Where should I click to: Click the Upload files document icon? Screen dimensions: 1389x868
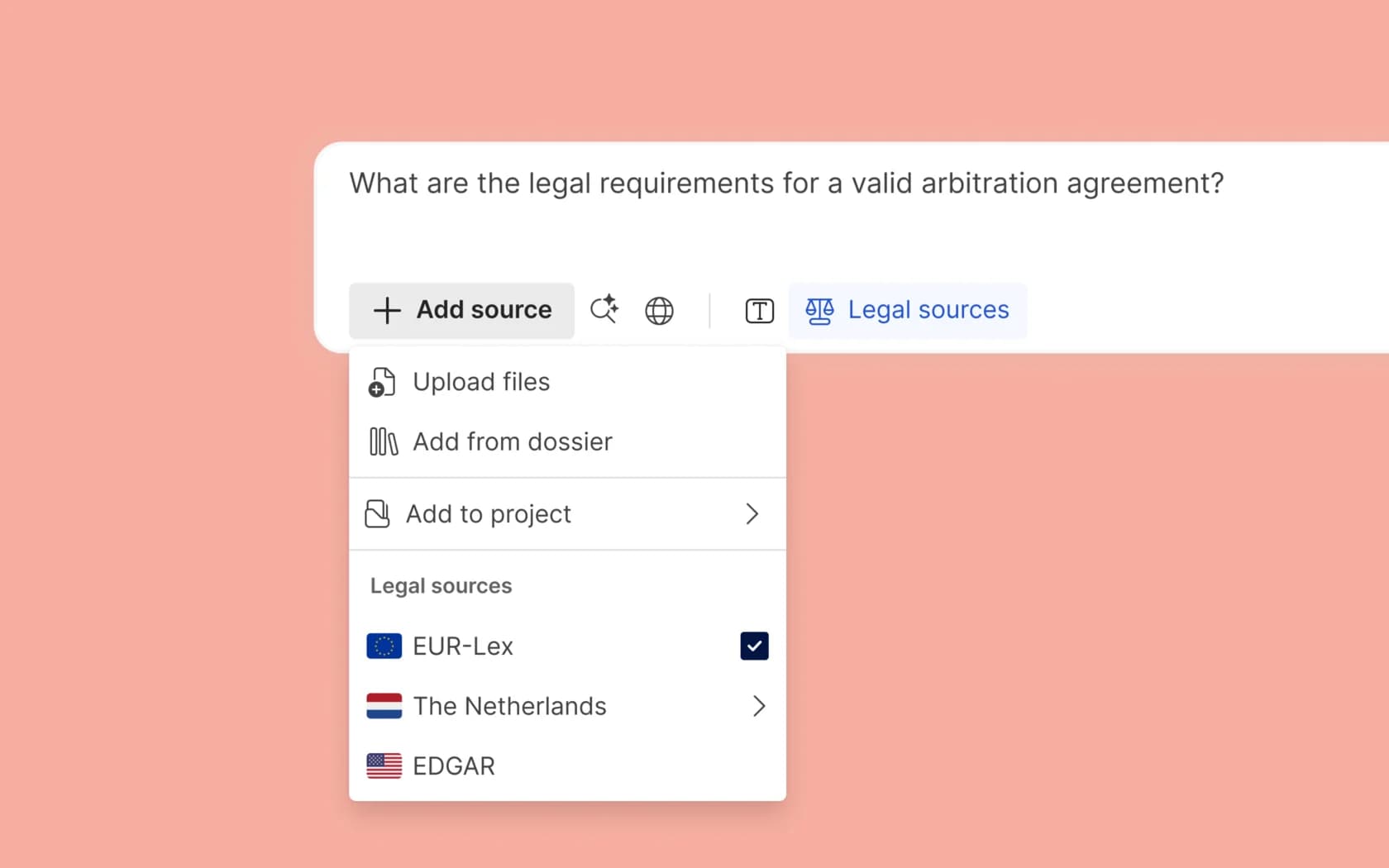[x=382, y=382]
